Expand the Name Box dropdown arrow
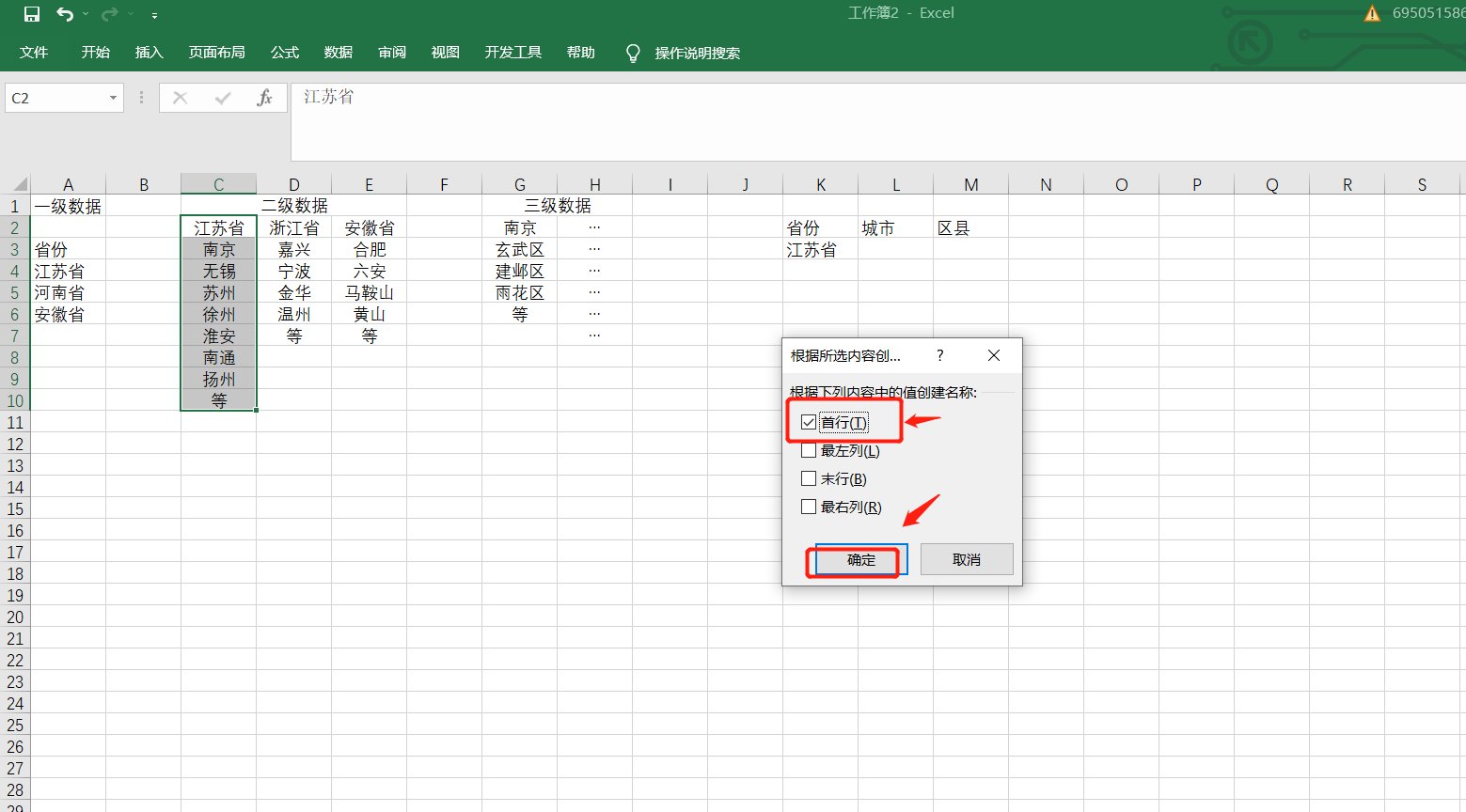The height and width of the screenshot is (812, 1466). pyautogui.click(x=113, y=98)
